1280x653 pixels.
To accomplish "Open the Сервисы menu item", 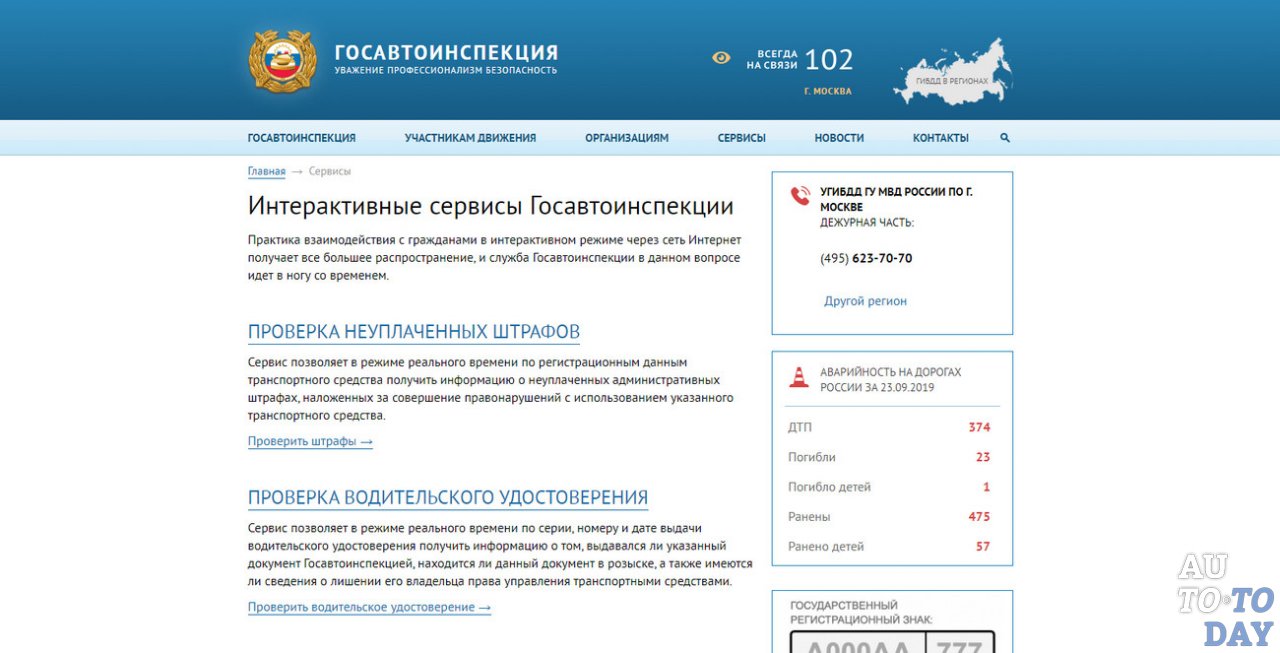I will tap(742, 138).
